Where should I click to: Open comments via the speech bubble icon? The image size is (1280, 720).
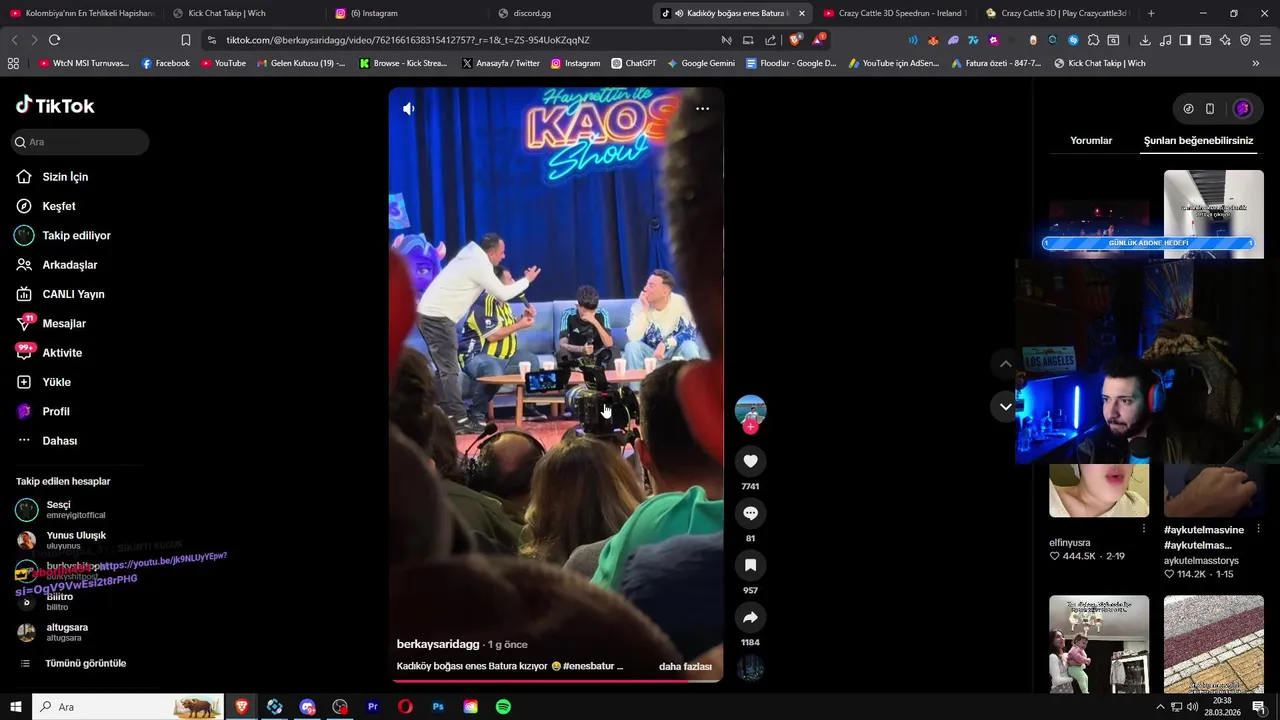click(x=750, y=513)
